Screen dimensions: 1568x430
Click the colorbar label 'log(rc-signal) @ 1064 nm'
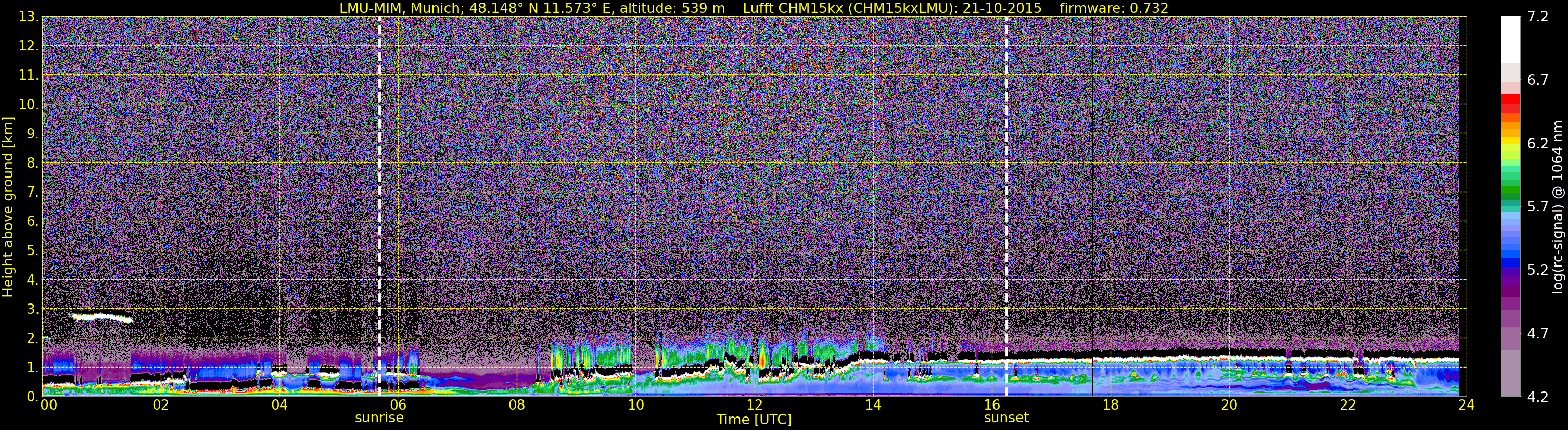(1559, 207)
